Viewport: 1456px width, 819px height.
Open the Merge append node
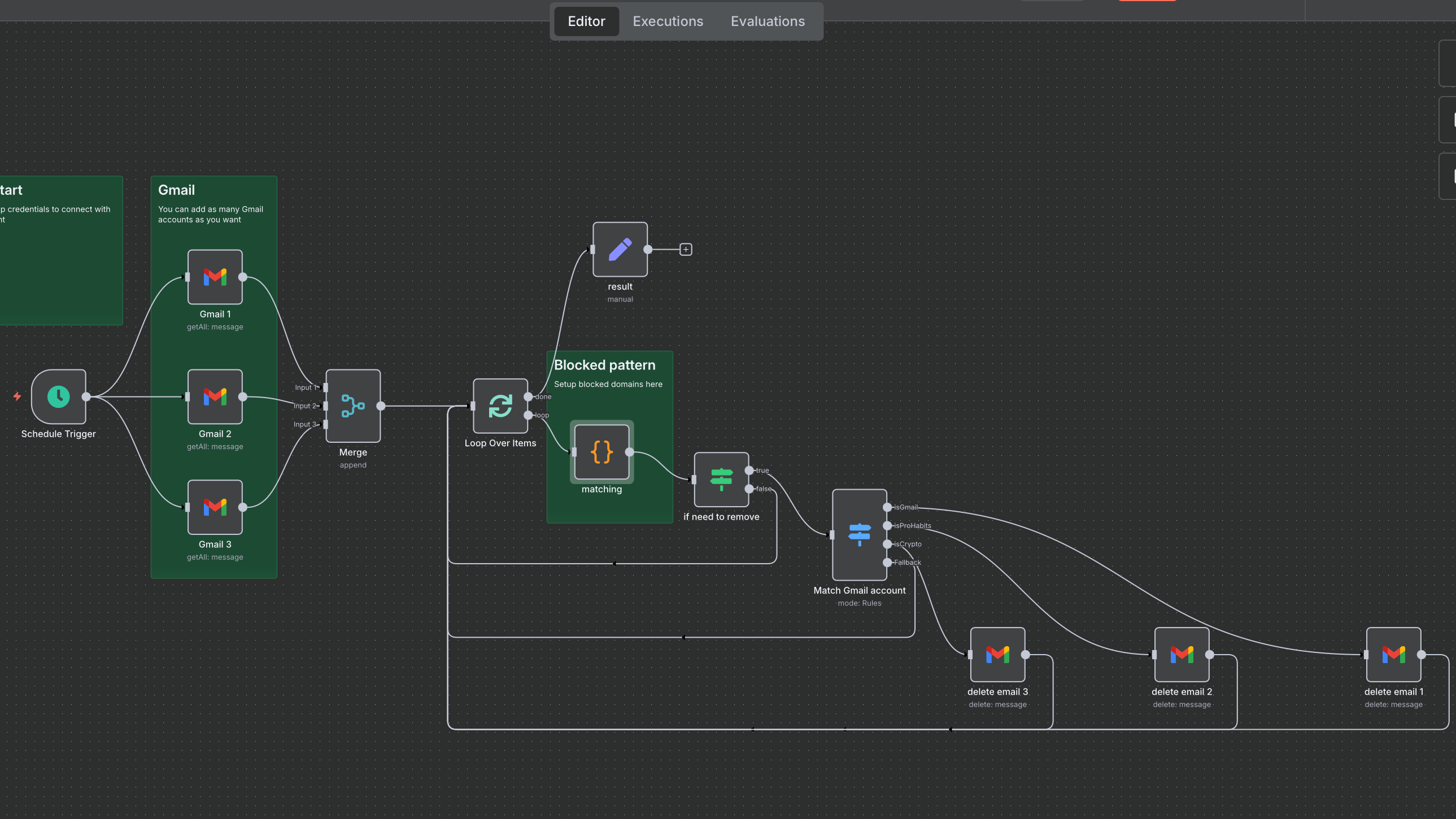352,406
